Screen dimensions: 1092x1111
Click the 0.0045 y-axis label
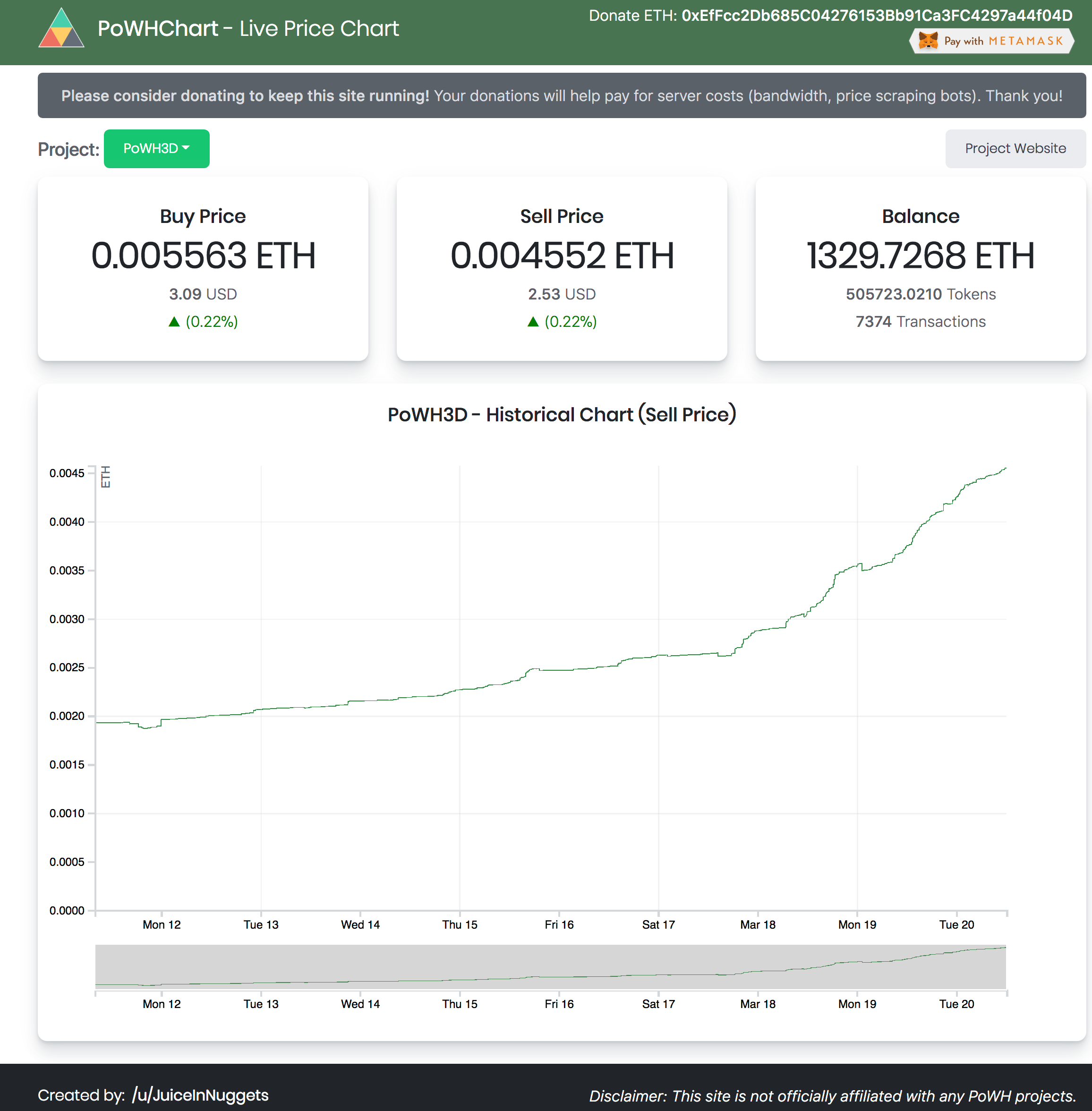(x=67, y=473)
